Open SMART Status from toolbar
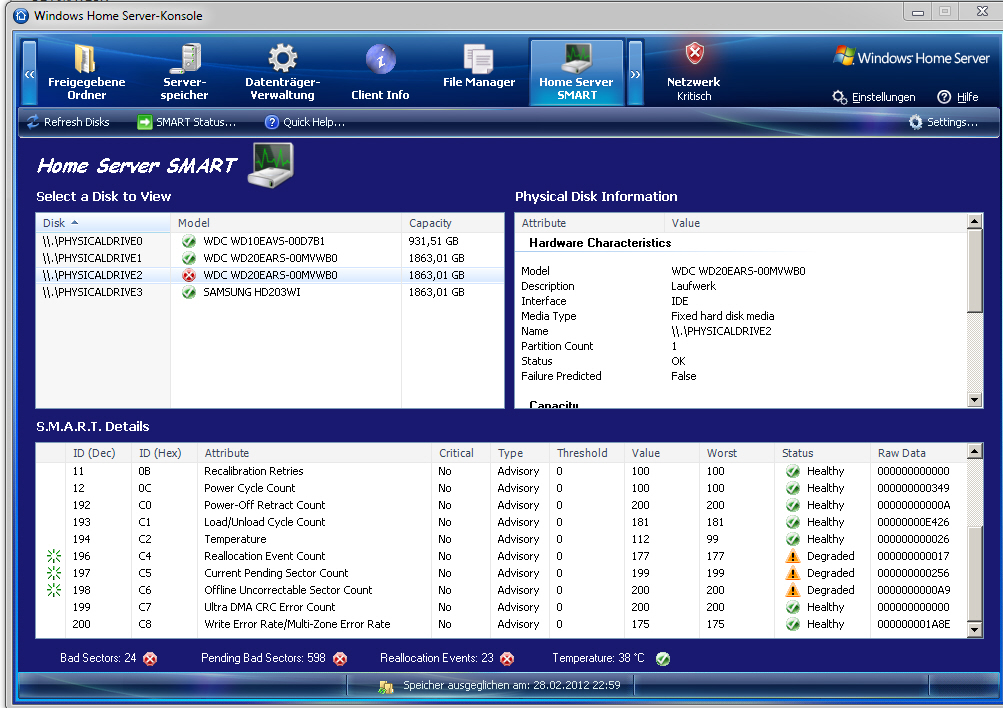Image resolution: width=1003 pixels, height=708 pixels. pos(187,122)
